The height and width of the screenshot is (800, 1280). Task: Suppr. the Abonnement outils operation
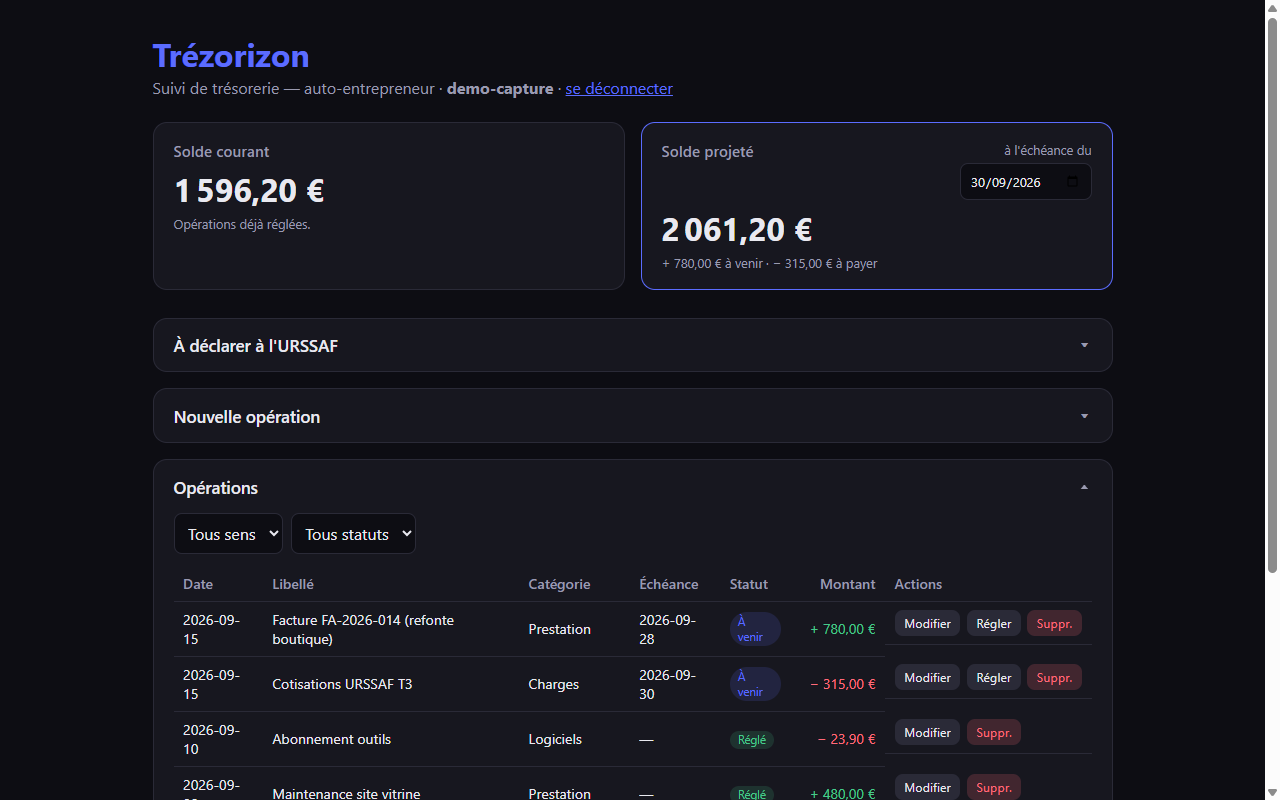(x=994, y=732)
